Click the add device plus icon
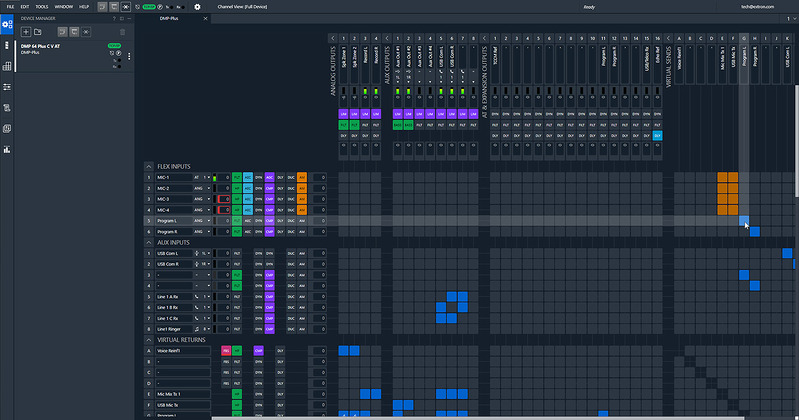 click(x=25, y=32)
